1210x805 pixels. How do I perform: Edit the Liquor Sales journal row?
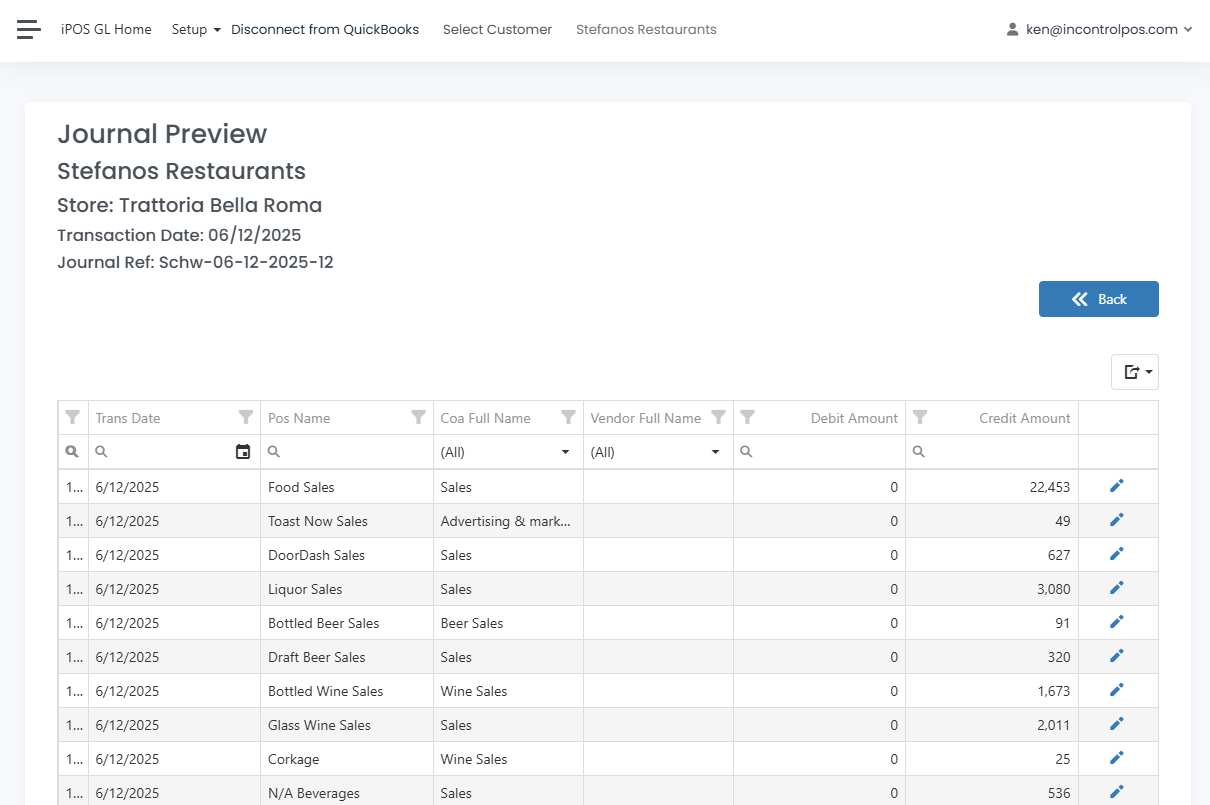[1117, 589]
